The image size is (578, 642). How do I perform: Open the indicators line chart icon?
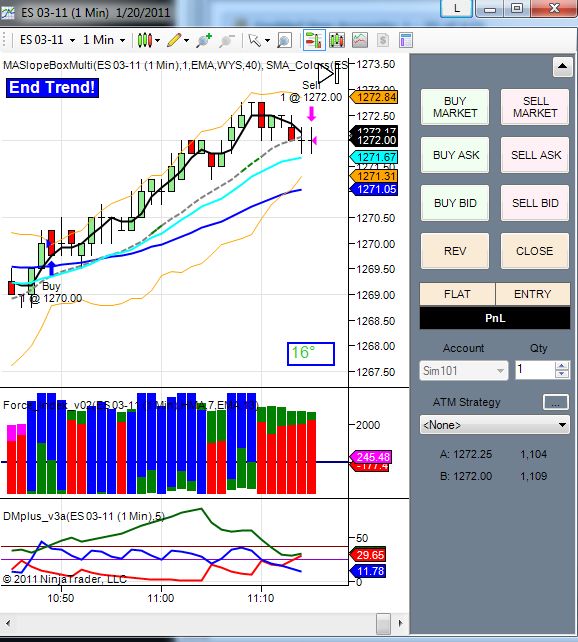(x=360, y=40)
